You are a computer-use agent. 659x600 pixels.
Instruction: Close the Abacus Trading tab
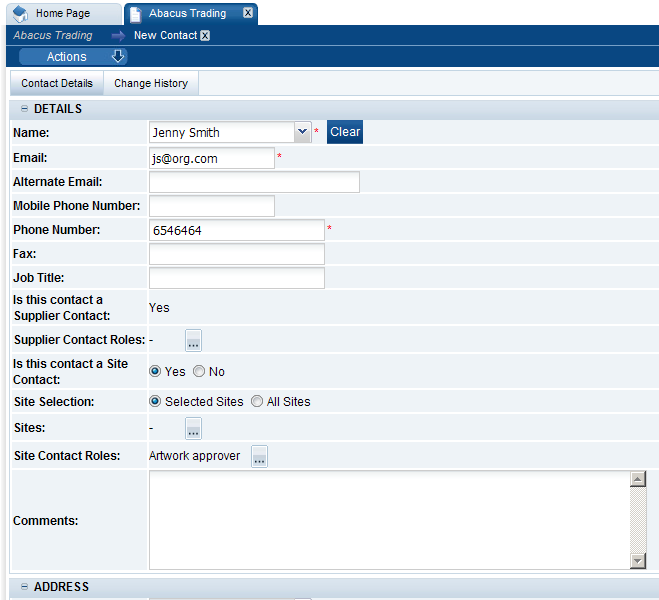248,13
